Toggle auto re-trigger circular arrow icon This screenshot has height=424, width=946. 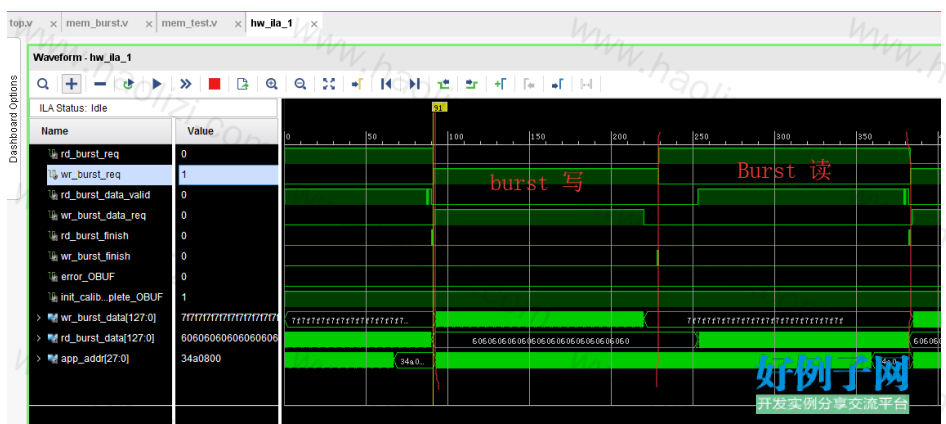pyautogui.click(x=128, y=84)
